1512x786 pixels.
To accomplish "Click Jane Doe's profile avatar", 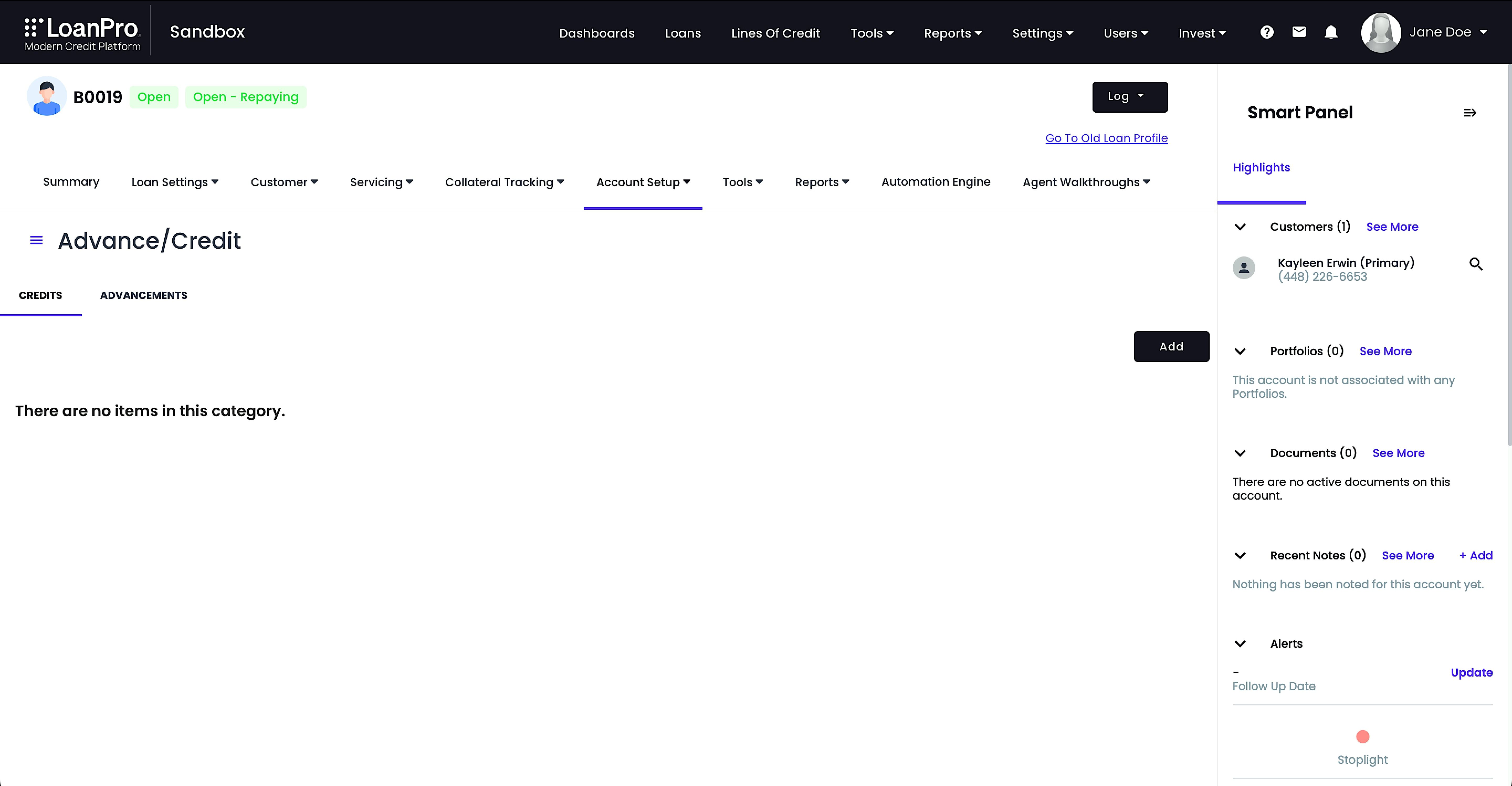I will 1380,32.
